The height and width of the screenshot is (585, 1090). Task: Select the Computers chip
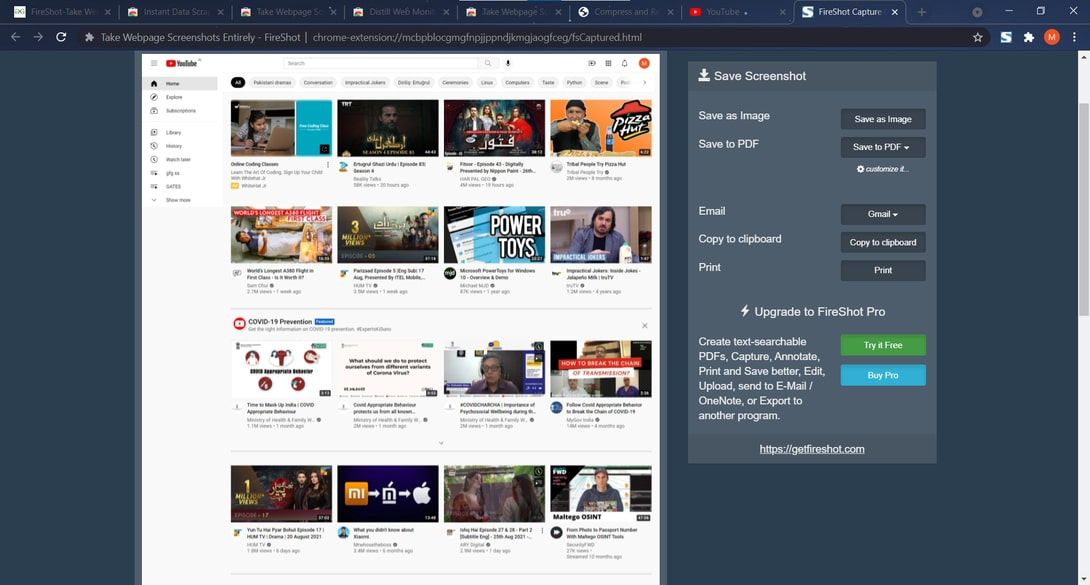click(x=517, y=83)
